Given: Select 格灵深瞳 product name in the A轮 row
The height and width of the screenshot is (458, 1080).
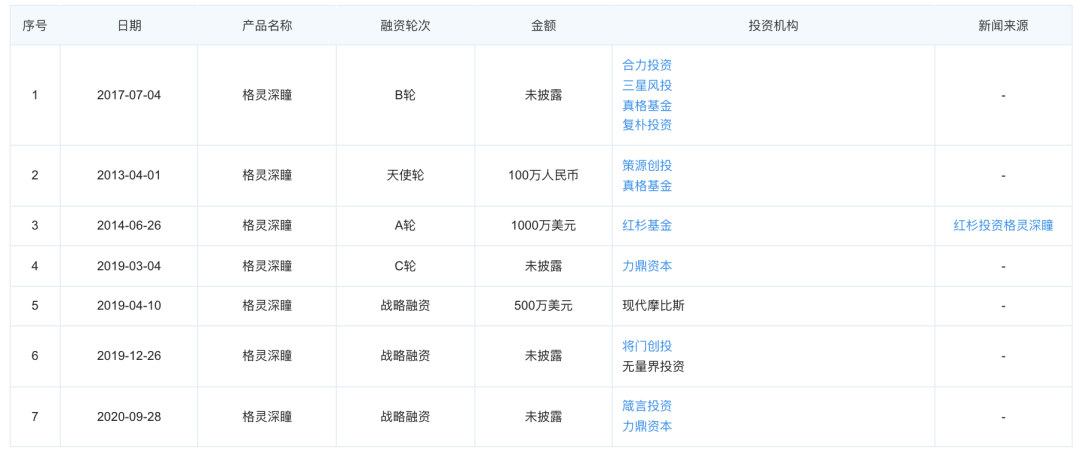Looking at the screenshot, I should 267,225.
